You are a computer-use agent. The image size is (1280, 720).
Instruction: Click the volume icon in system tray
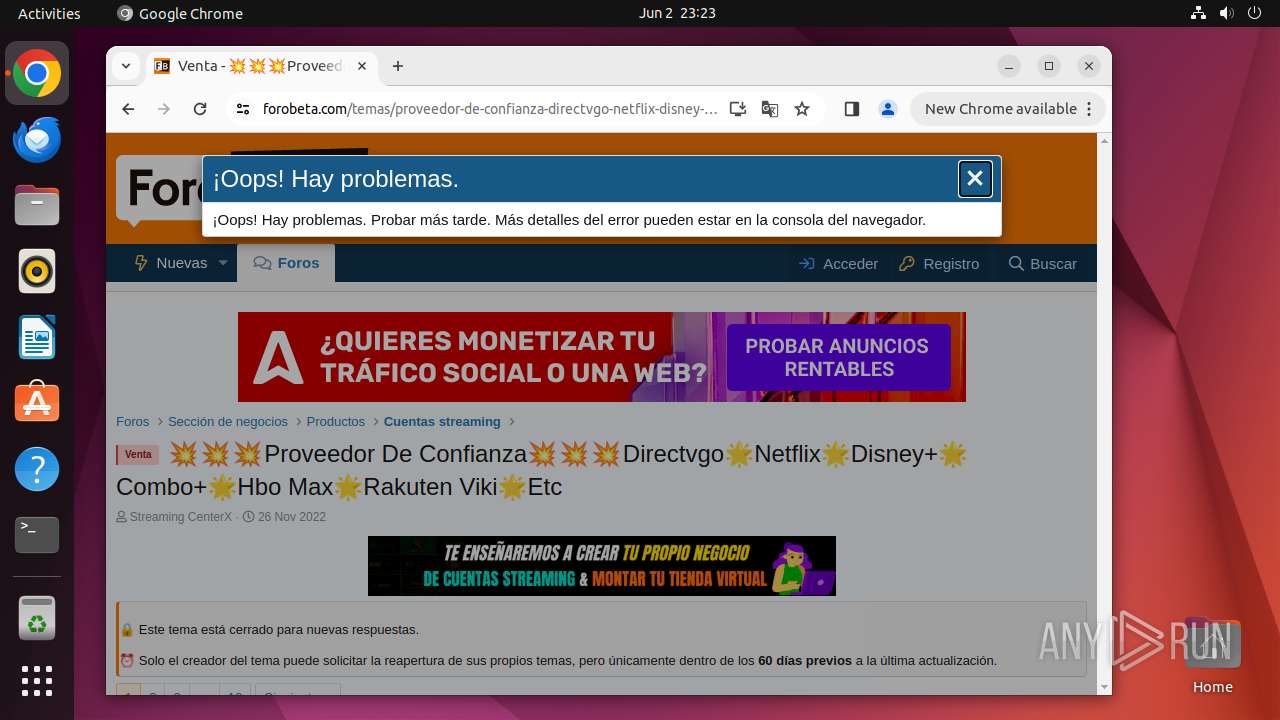click(x=1226, y=13)
